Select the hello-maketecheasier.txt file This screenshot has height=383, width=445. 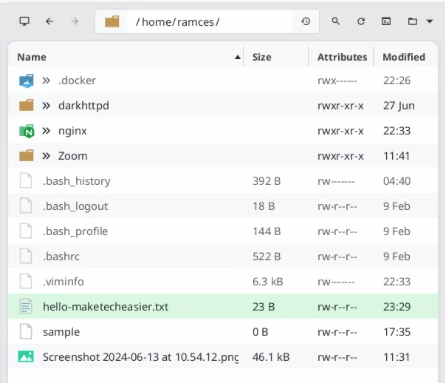pos(223,307)
